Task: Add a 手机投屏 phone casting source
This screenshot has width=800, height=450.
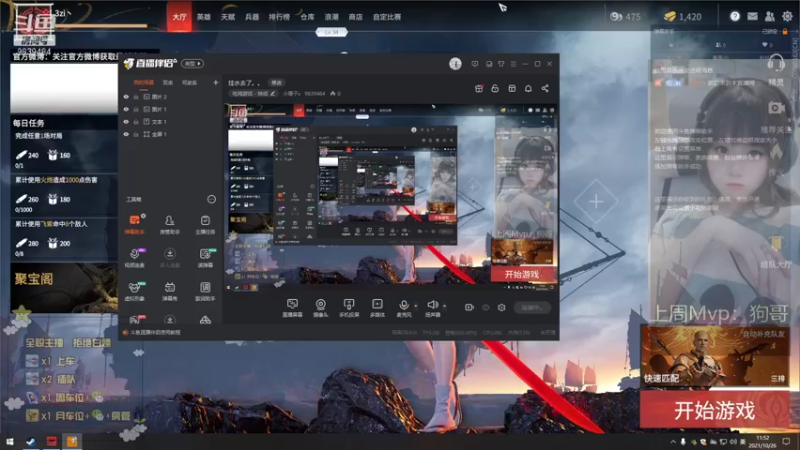Action: [349, 308]
